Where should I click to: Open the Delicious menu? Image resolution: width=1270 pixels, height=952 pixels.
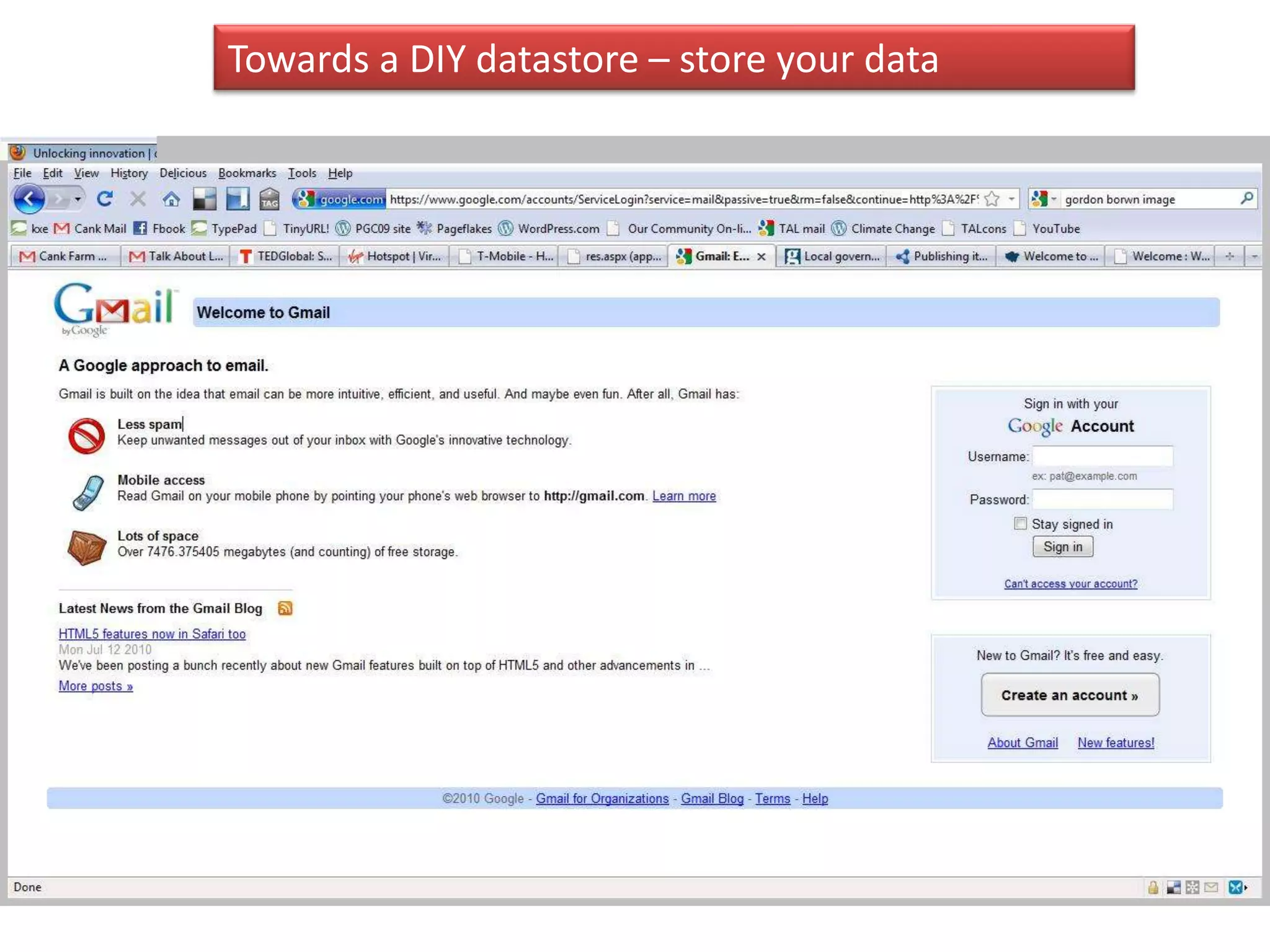click(183, 173)
